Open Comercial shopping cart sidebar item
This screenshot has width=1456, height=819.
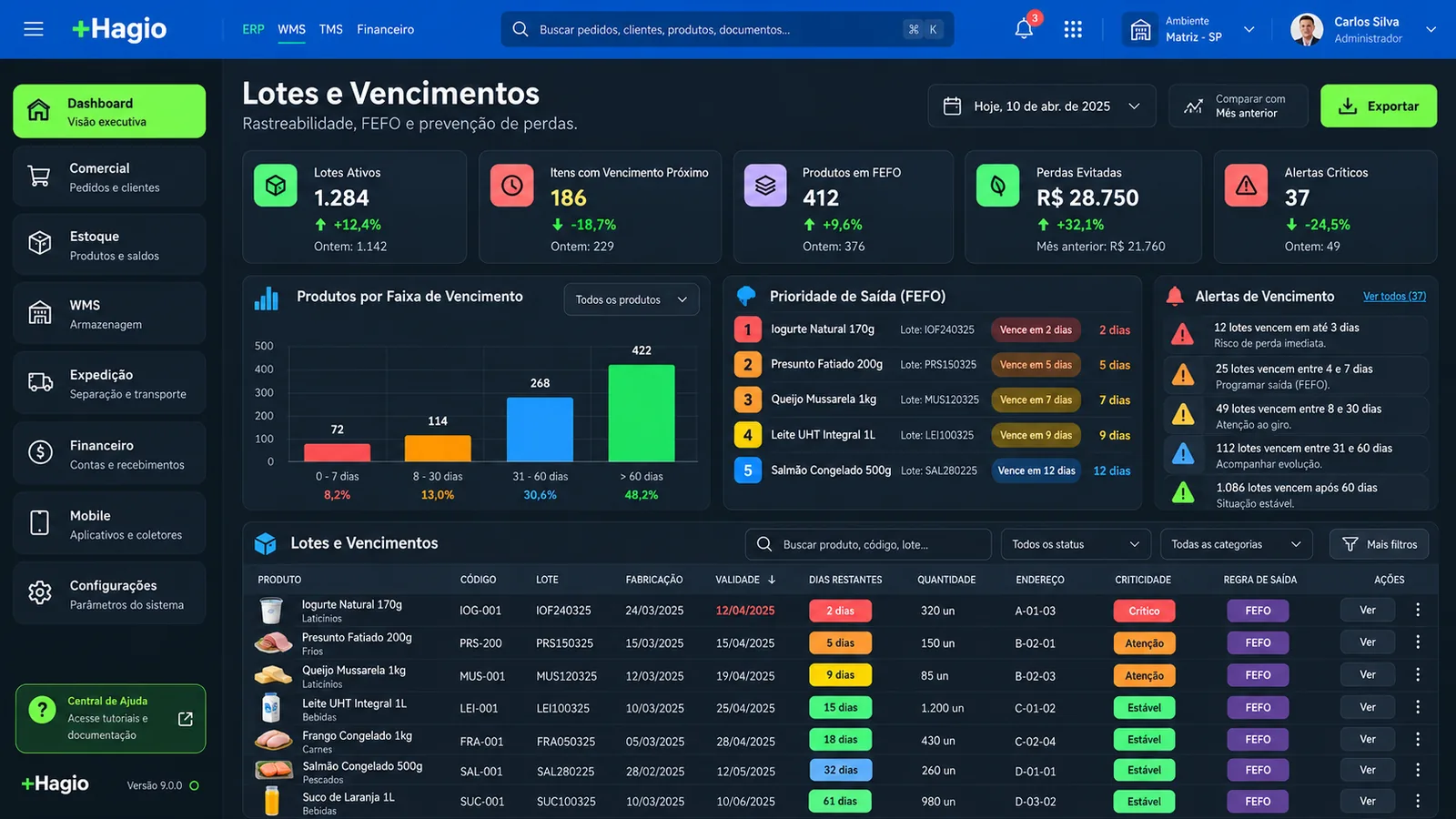coord(109,177)
